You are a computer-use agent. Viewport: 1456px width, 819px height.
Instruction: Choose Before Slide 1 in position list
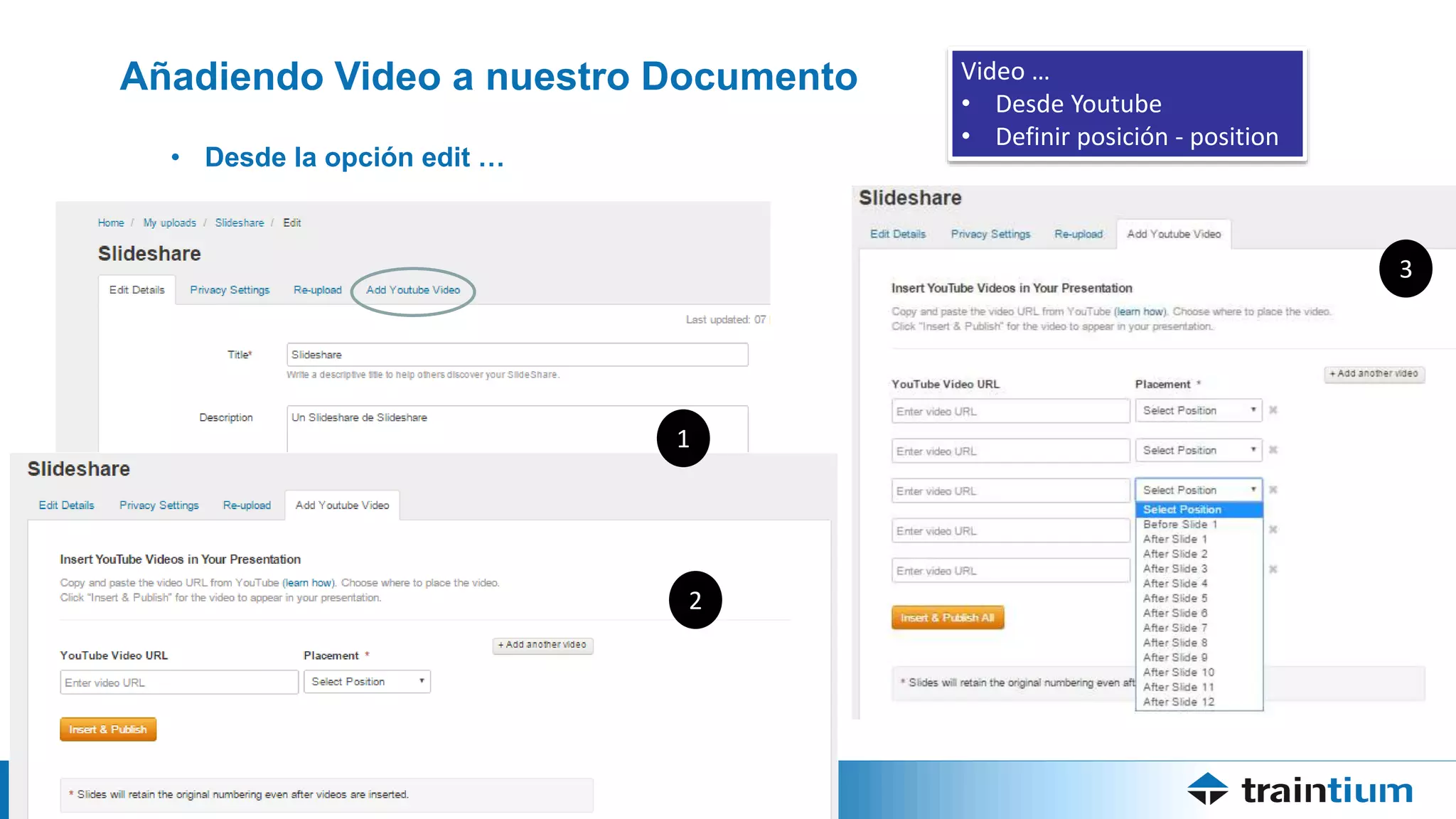[x=1199, y=525]
